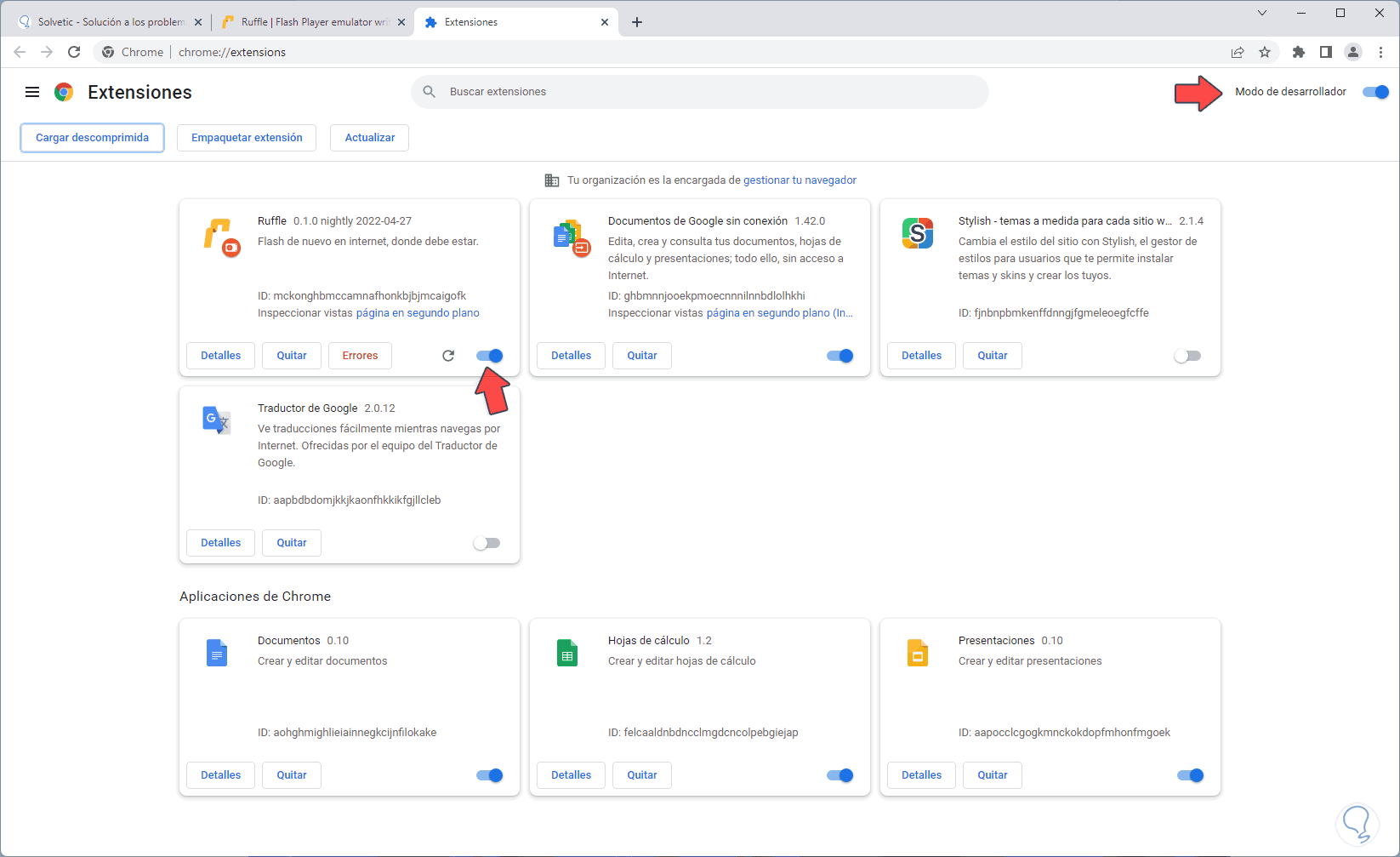
Task: Enable the Stylish extension toggle
Action: click(x=1187, y=356)
